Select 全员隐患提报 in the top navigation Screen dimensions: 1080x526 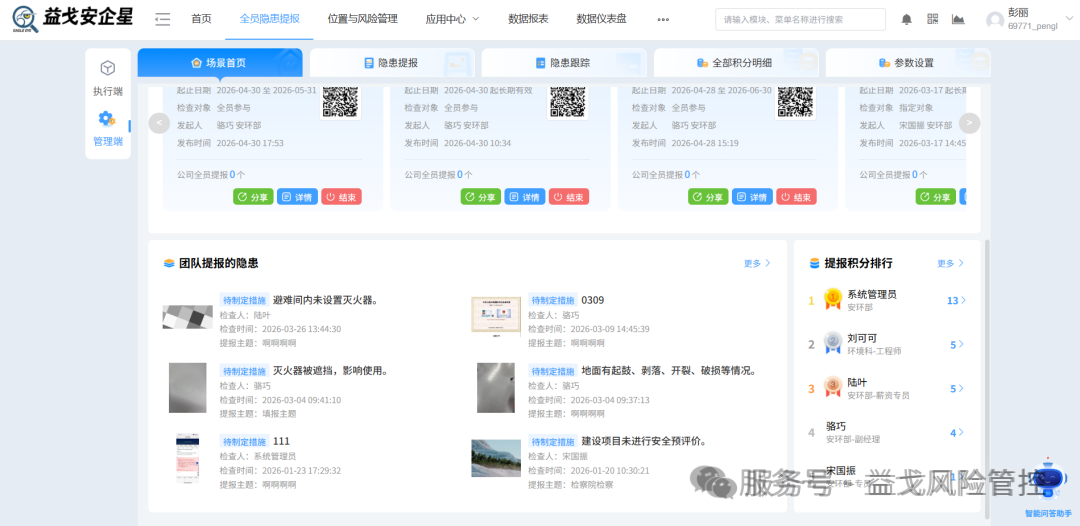(269, 19)
